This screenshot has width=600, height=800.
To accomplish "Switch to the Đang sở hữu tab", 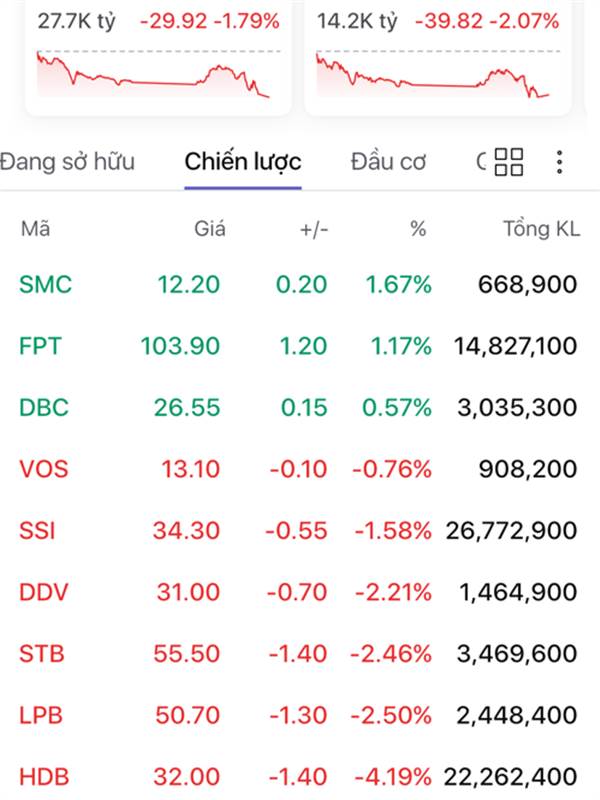I will [x=66, y=162].
